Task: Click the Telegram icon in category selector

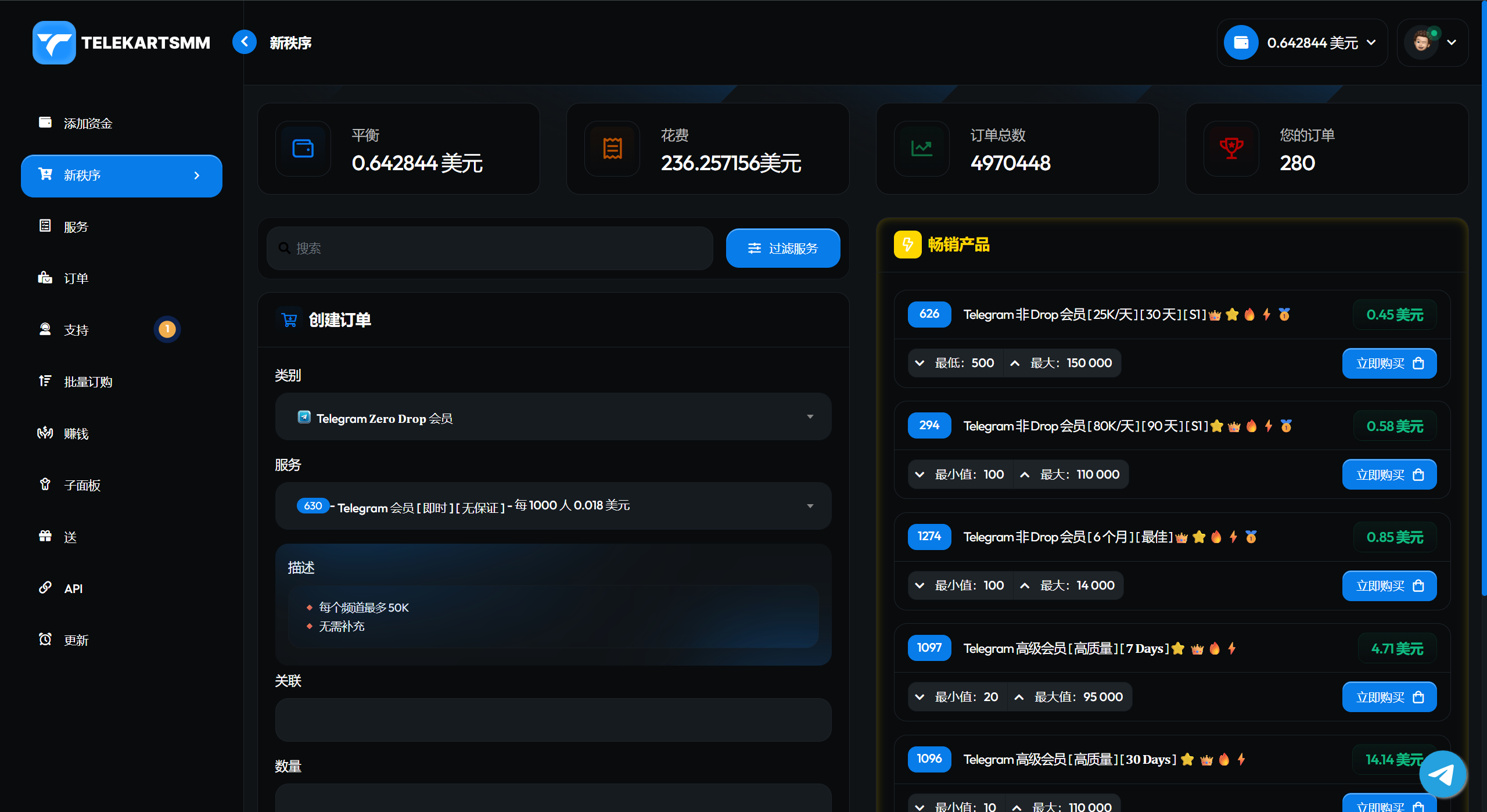Action: click(304, 417)
